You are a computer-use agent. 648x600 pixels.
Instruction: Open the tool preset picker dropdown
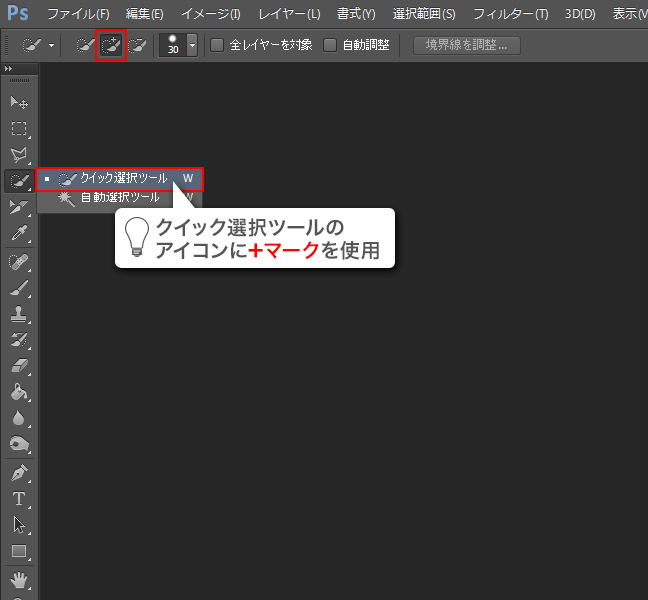[x=51, y=45]
